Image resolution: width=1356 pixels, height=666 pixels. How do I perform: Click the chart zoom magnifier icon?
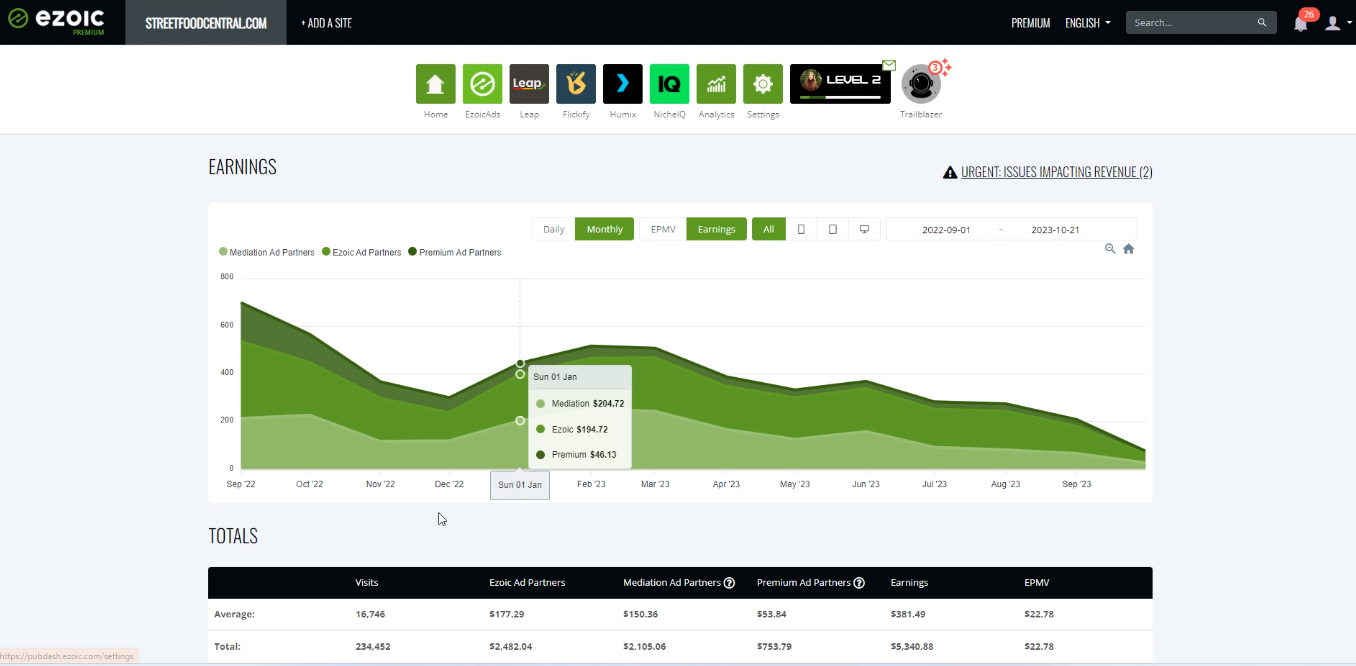pyautogui.click(x=1110, y=249)
